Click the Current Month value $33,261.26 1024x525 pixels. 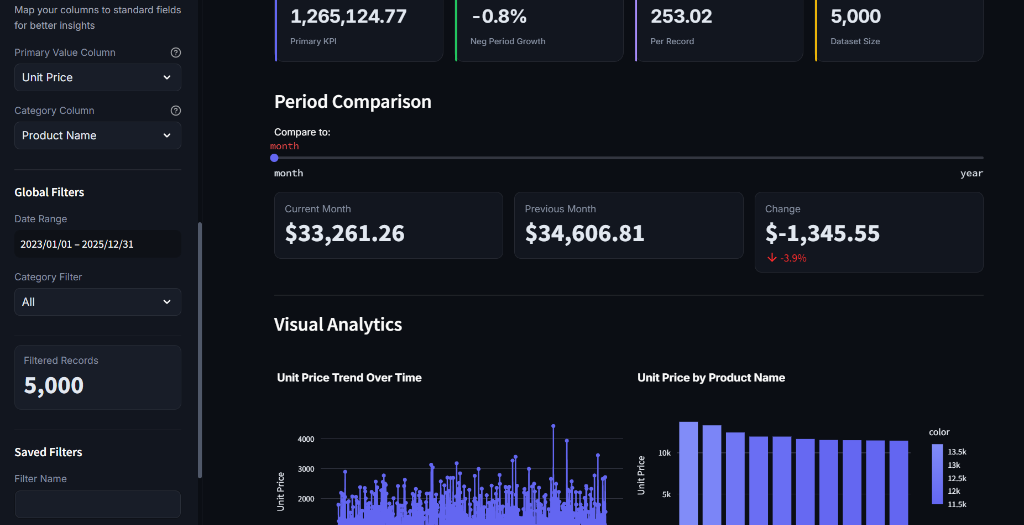pos(345,233)
